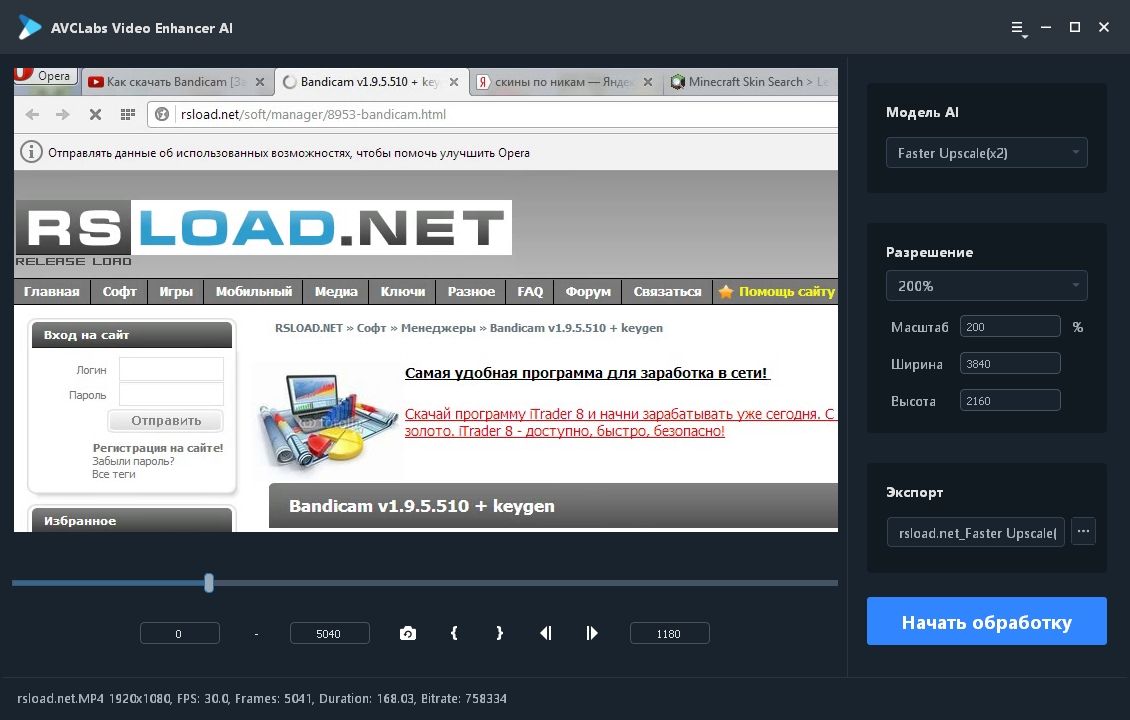Click the timeline slider handle

coord(209,582)
